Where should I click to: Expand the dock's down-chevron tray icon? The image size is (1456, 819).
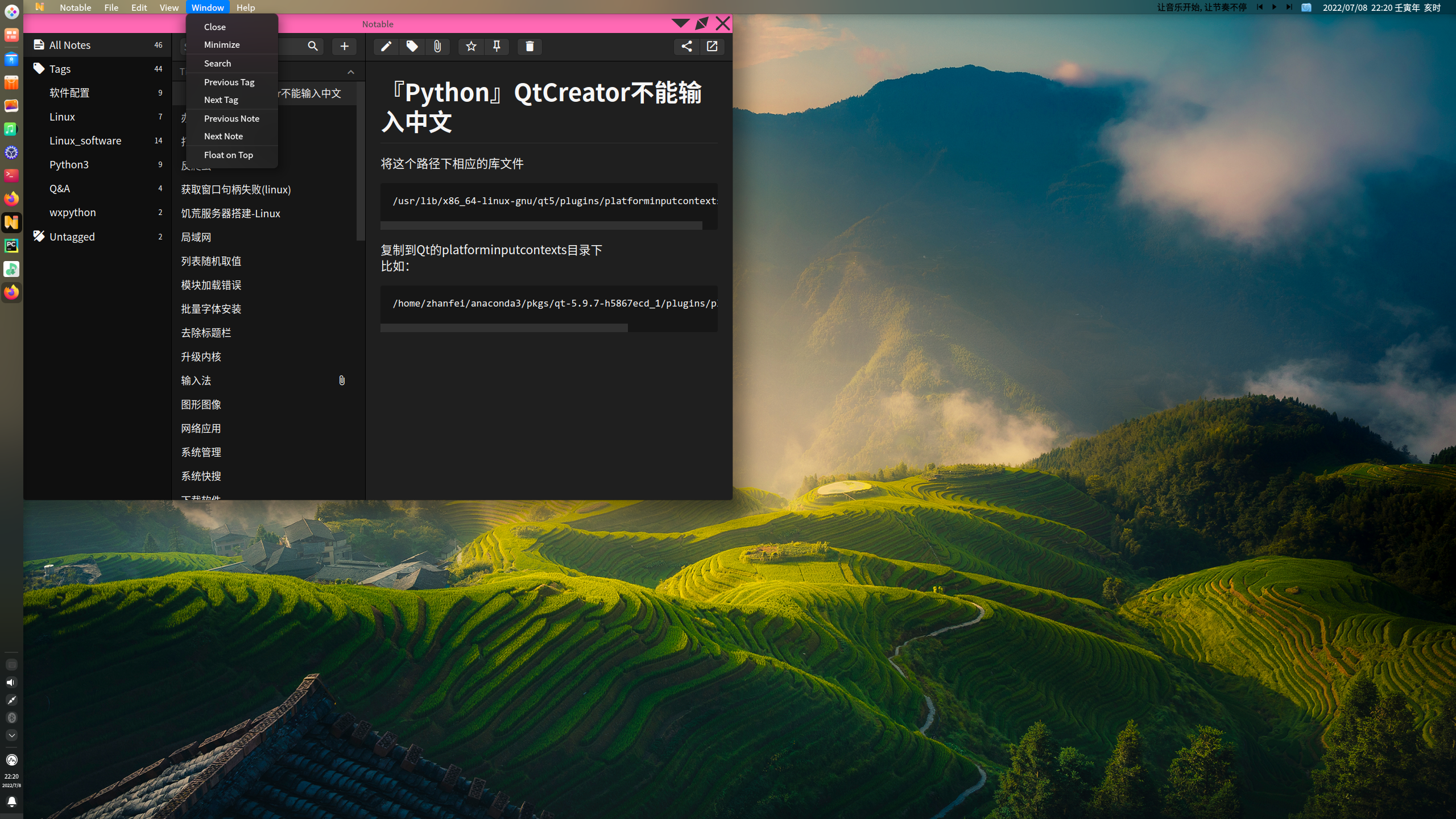(11, 735)
